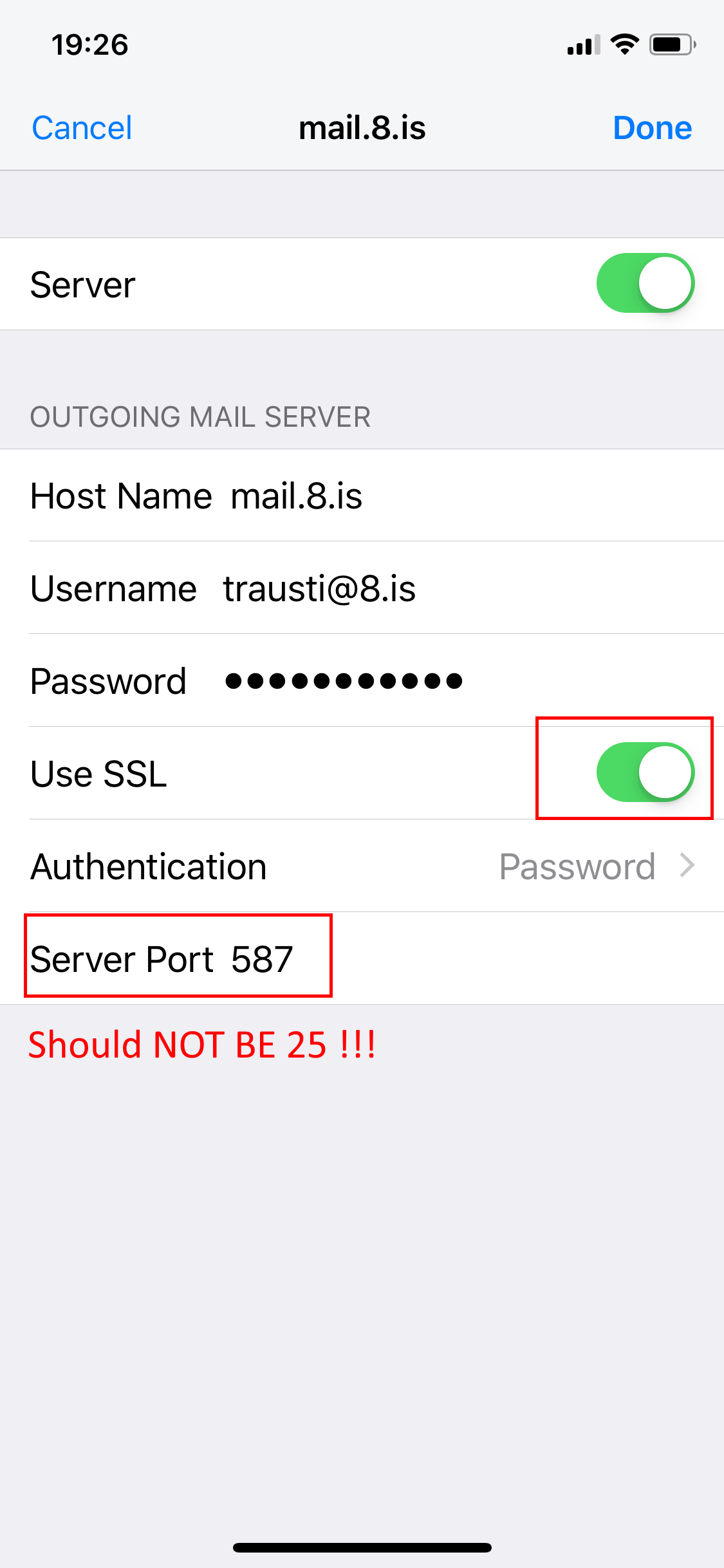
Task: Tap the Wi-Fi status icon
Action: click(624, 44)
